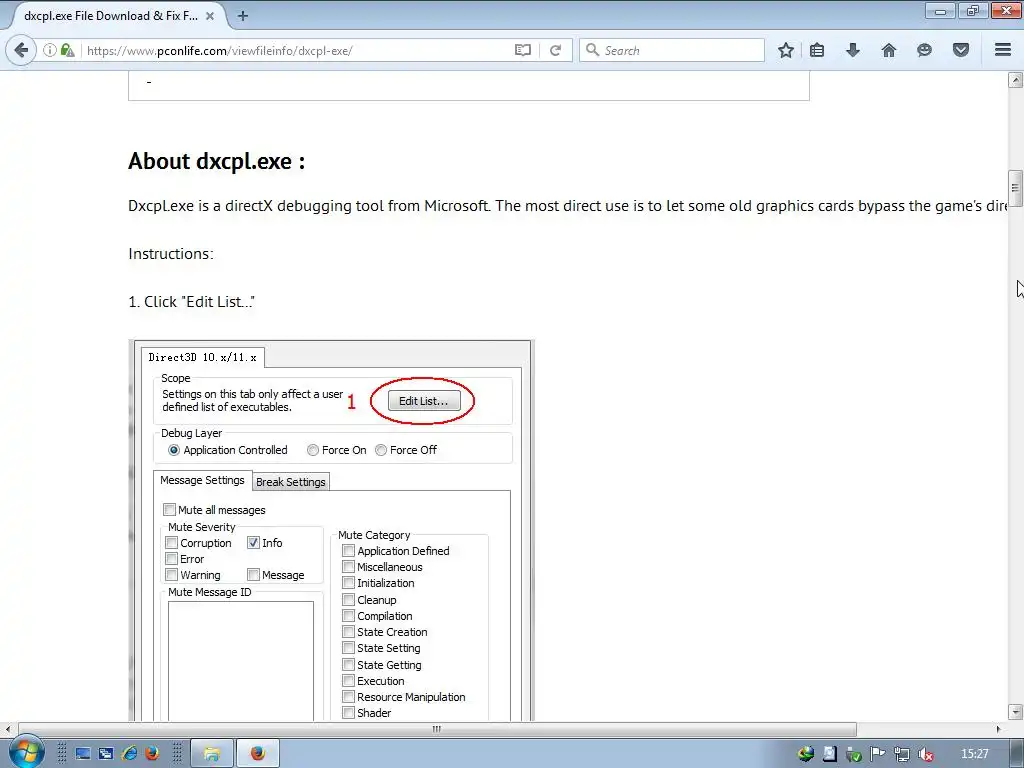Check Application Defined mute category
The image size is (1024, 768).
349,551
